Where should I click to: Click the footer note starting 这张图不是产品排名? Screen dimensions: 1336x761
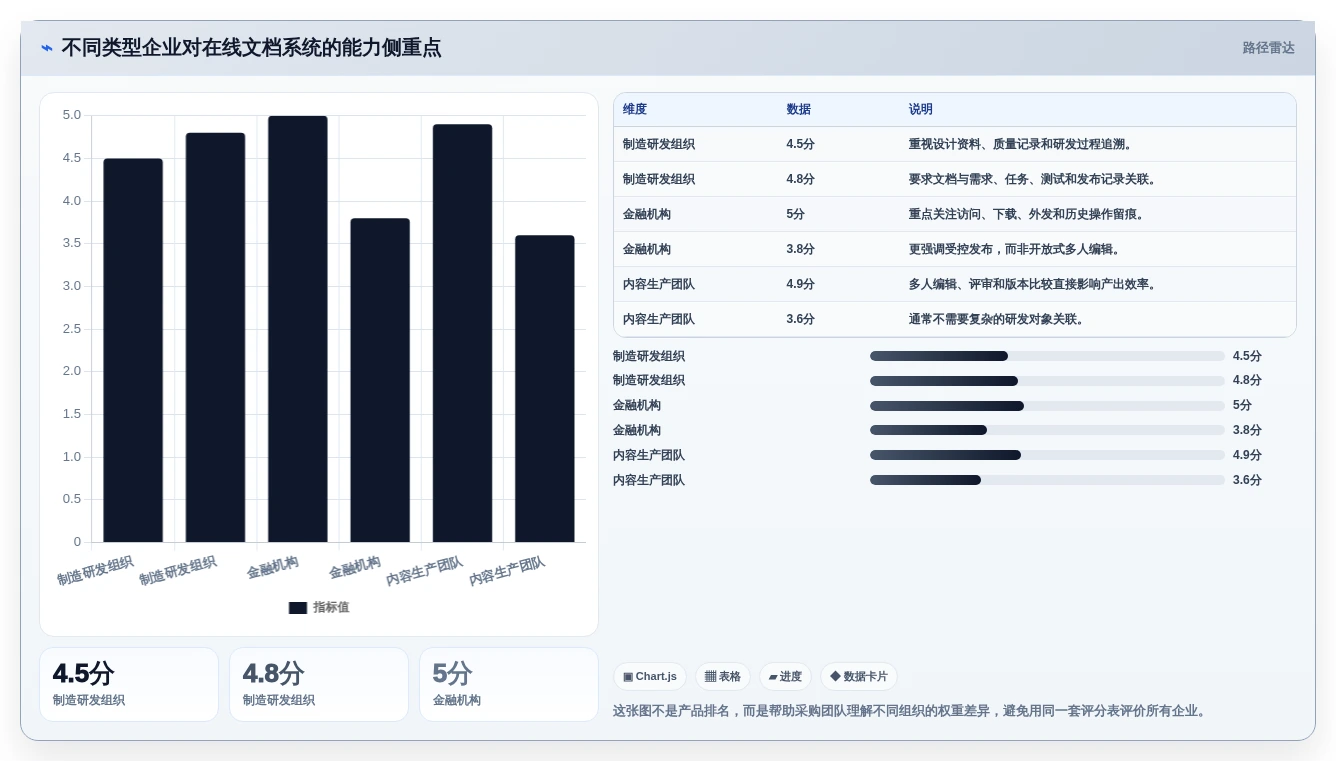911,711
